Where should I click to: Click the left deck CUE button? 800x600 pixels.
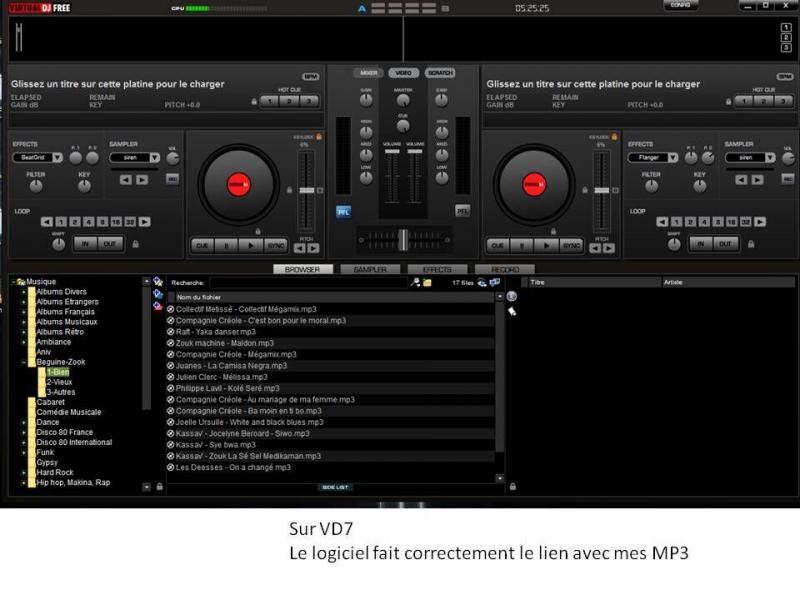click(x=202, y=246)
